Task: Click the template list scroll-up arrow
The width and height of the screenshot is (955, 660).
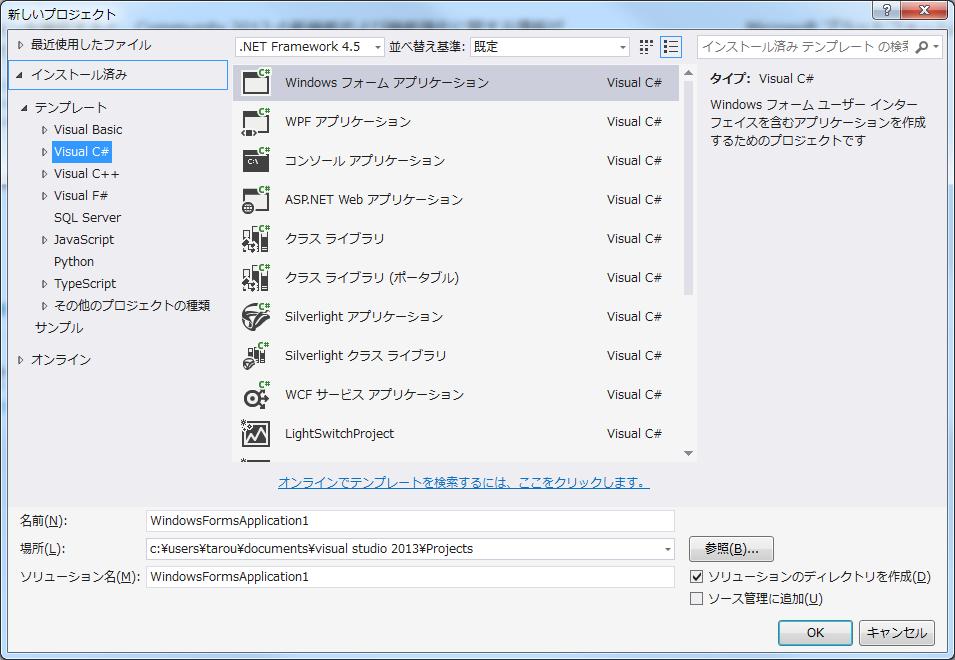Action: 688,73
